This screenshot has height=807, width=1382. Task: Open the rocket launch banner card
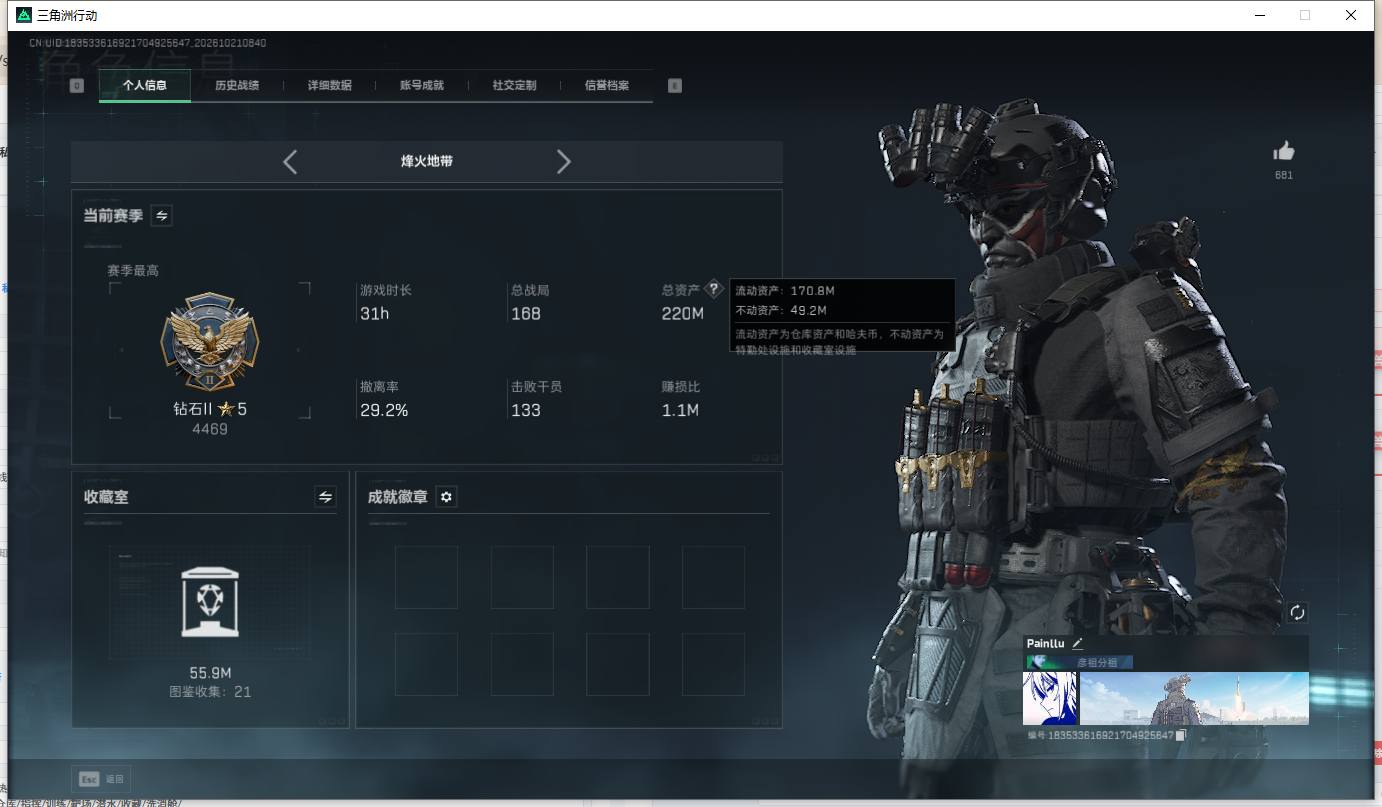1195,698
